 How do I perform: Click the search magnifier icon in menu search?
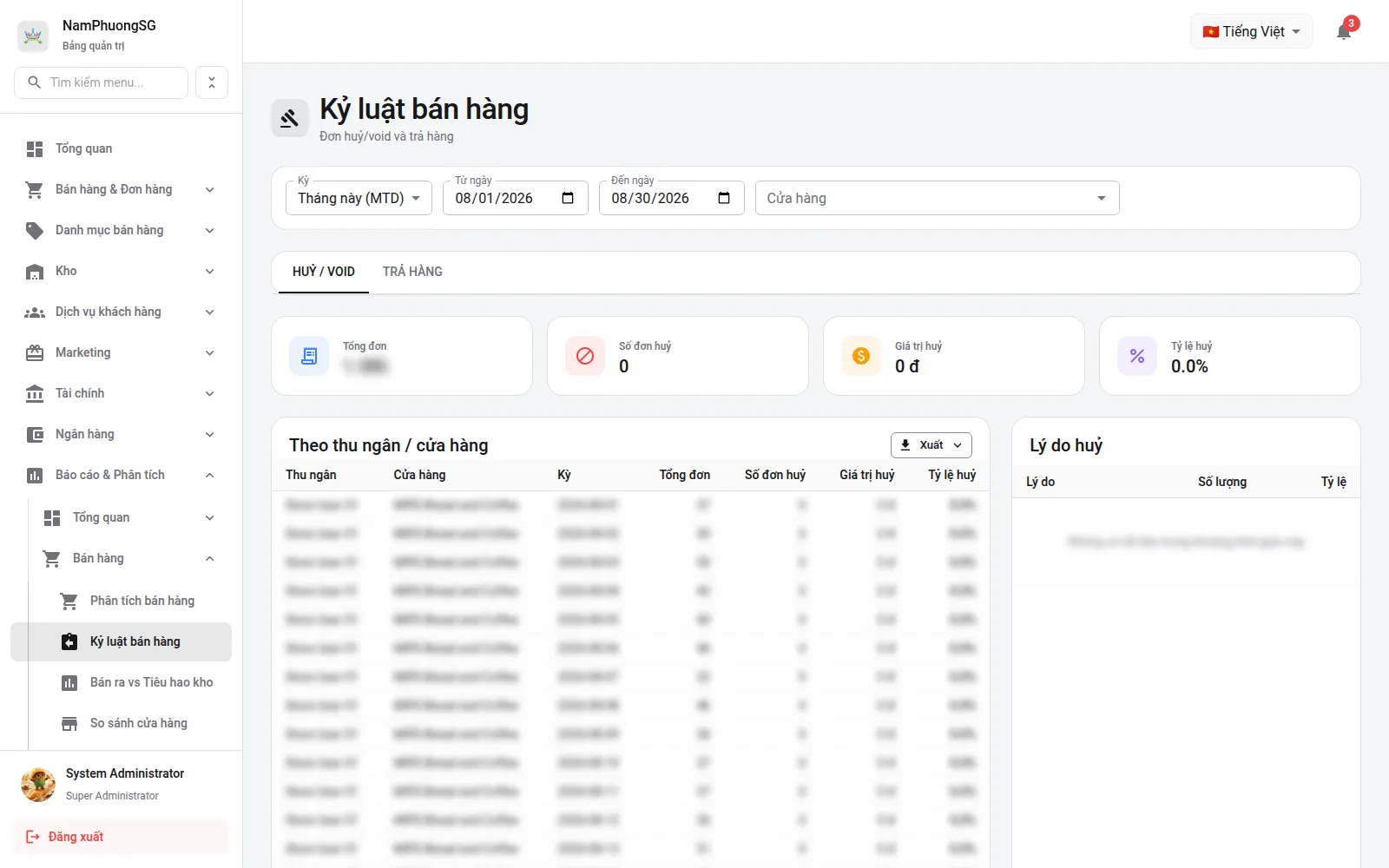pyautogui.click(x=35, y=82)
